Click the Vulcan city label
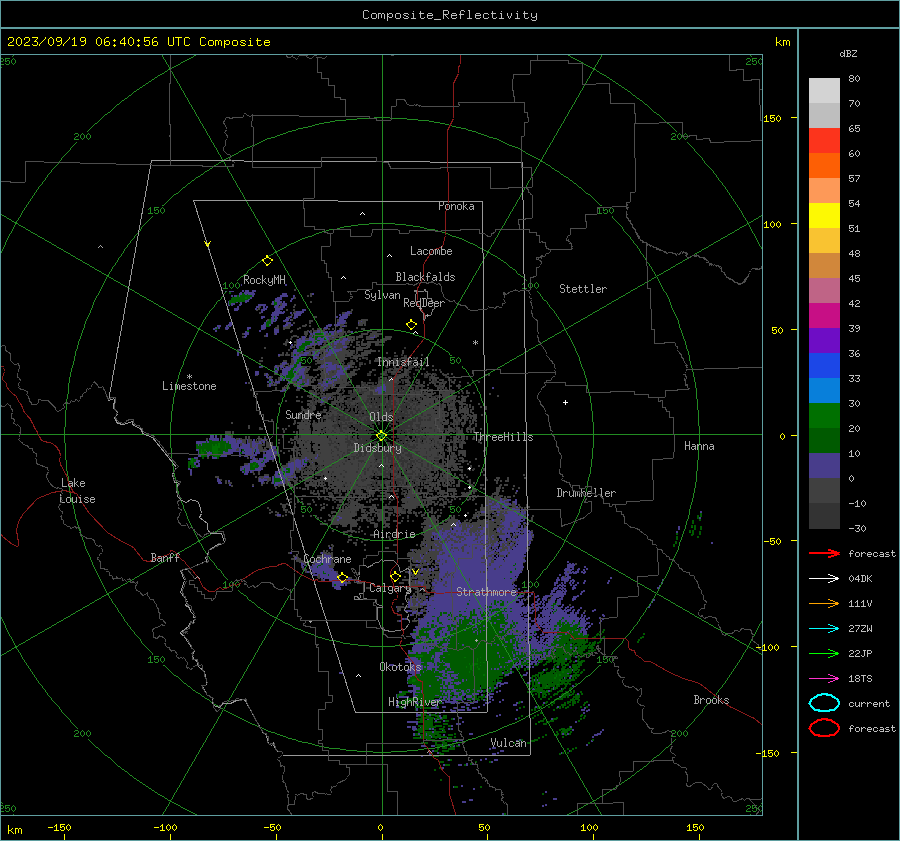The height and width of the screenshot is (841, 900). (x=508, y=743)
